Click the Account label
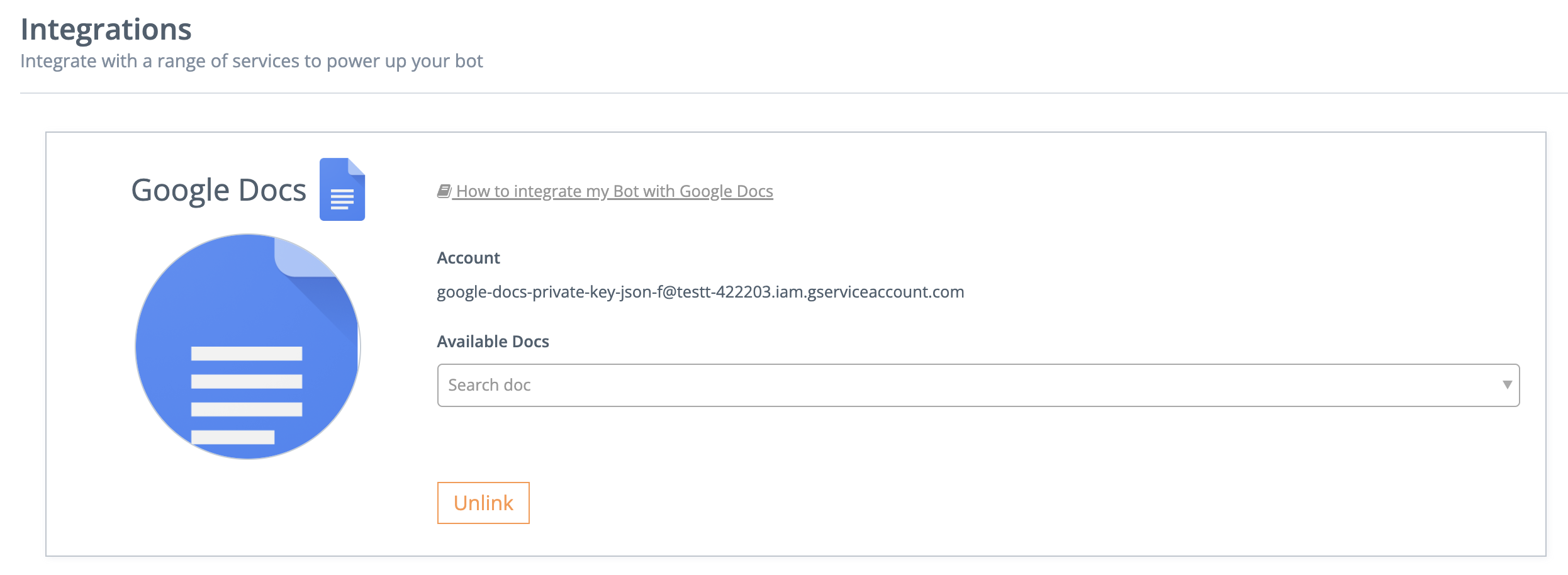The width and height of the screenshot is (1568, 575). 468,258
